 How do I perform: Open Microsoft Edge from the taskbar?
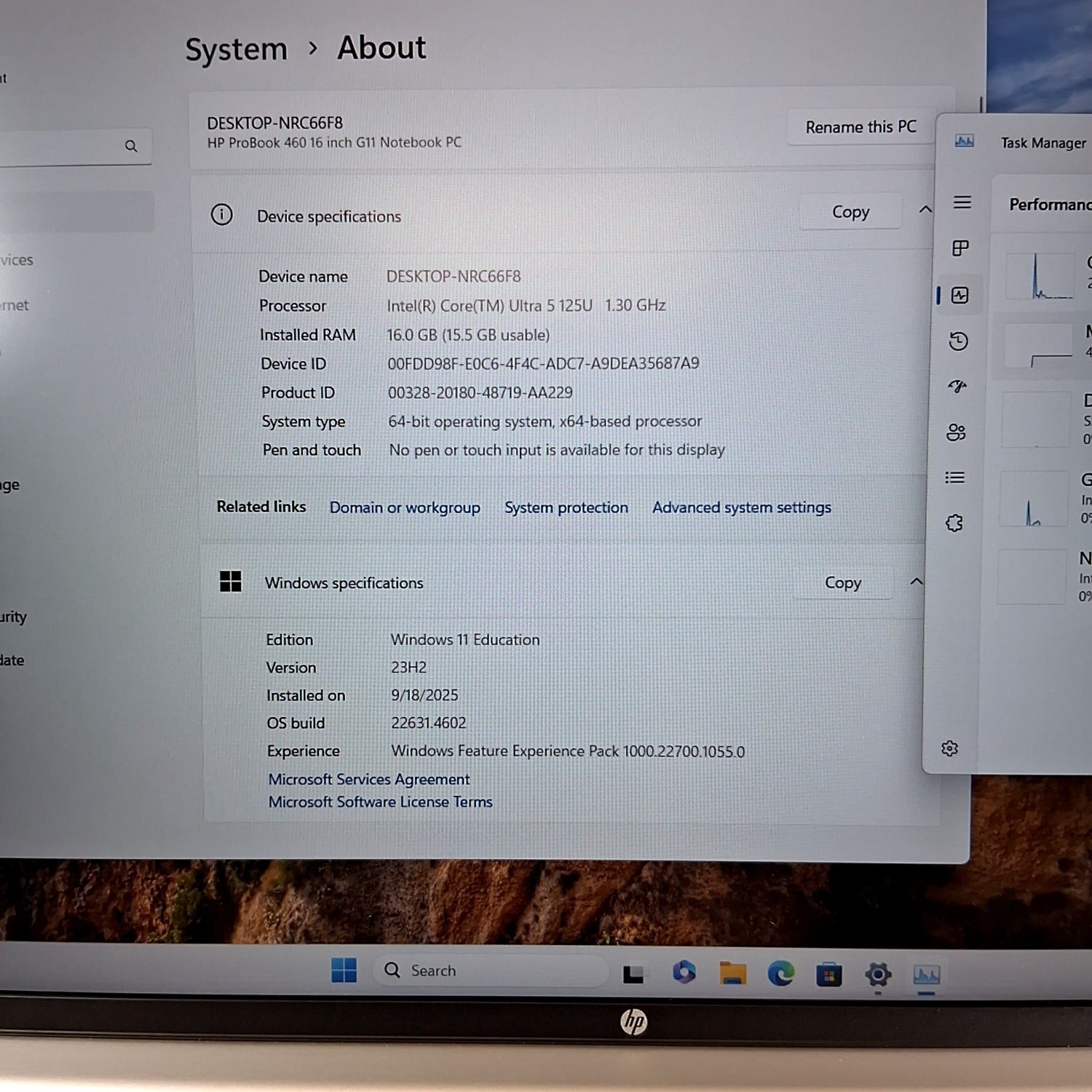click(x=780, y=973)
